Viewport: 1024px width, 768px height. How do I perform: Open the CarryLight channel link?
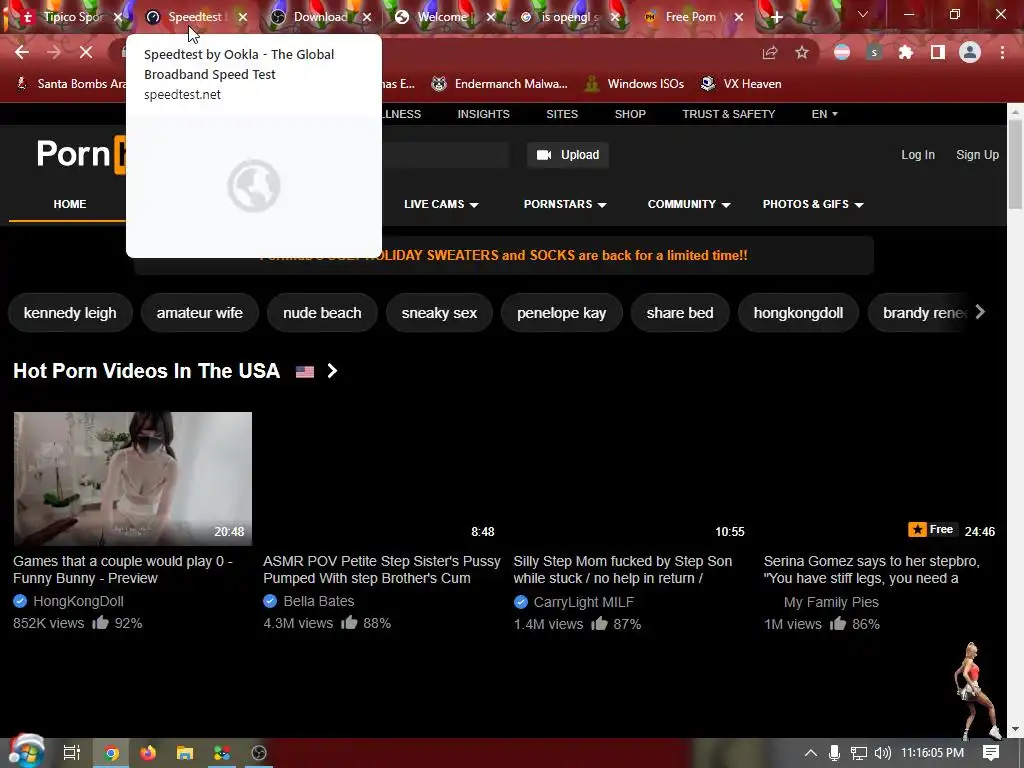click(583, 602)
